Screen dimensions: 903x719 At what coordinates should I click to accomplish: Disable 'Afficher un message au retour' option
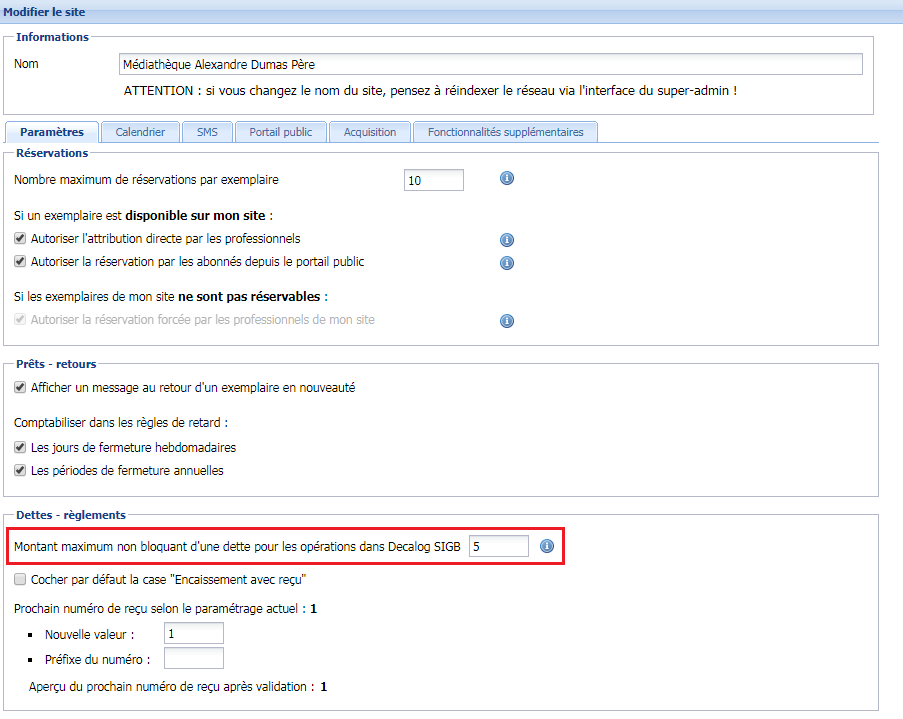[x=19, y=387]
